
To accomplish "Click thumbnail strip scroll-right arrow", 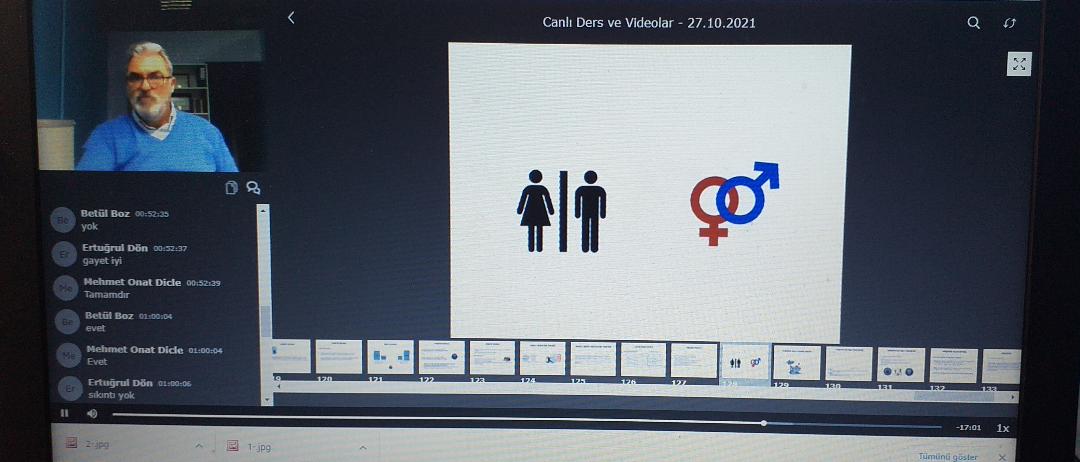I will pyautogui.click(x=1013, y=397).
